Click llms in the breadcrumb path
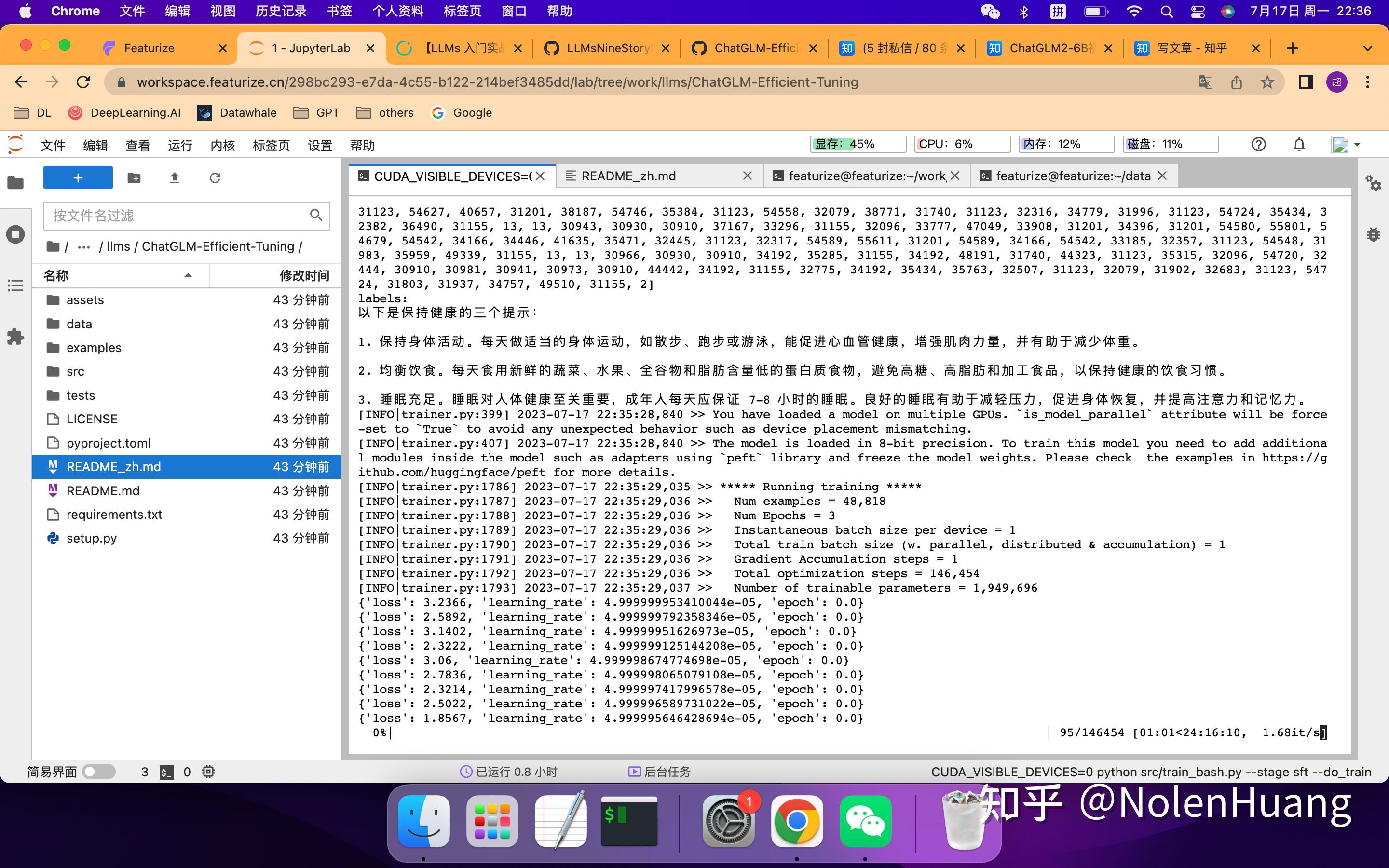This screenshot has width=1389, height=868. (x=118, y=247)
